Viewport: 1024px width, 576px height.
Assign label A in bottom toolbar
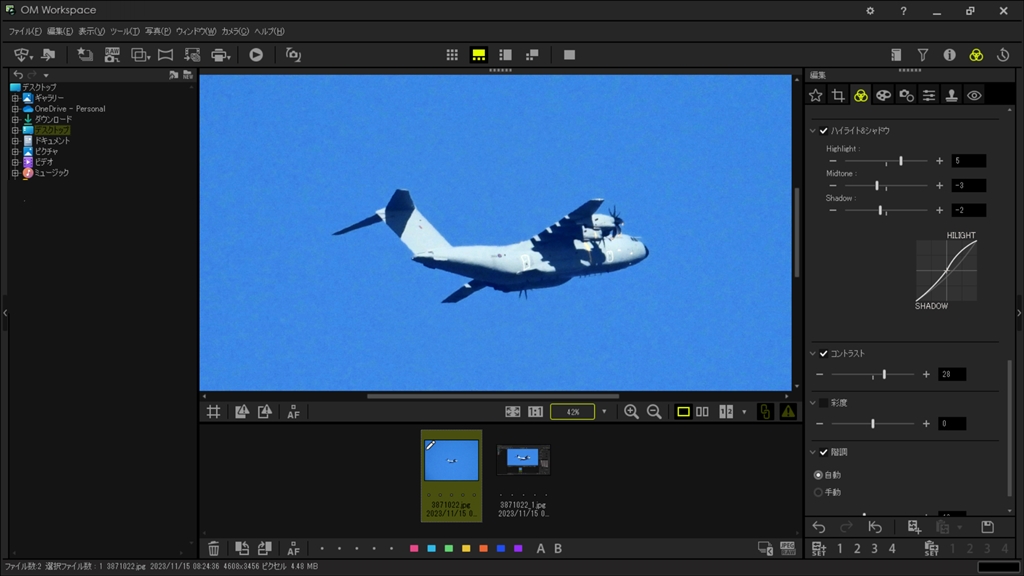coord(540,549)
